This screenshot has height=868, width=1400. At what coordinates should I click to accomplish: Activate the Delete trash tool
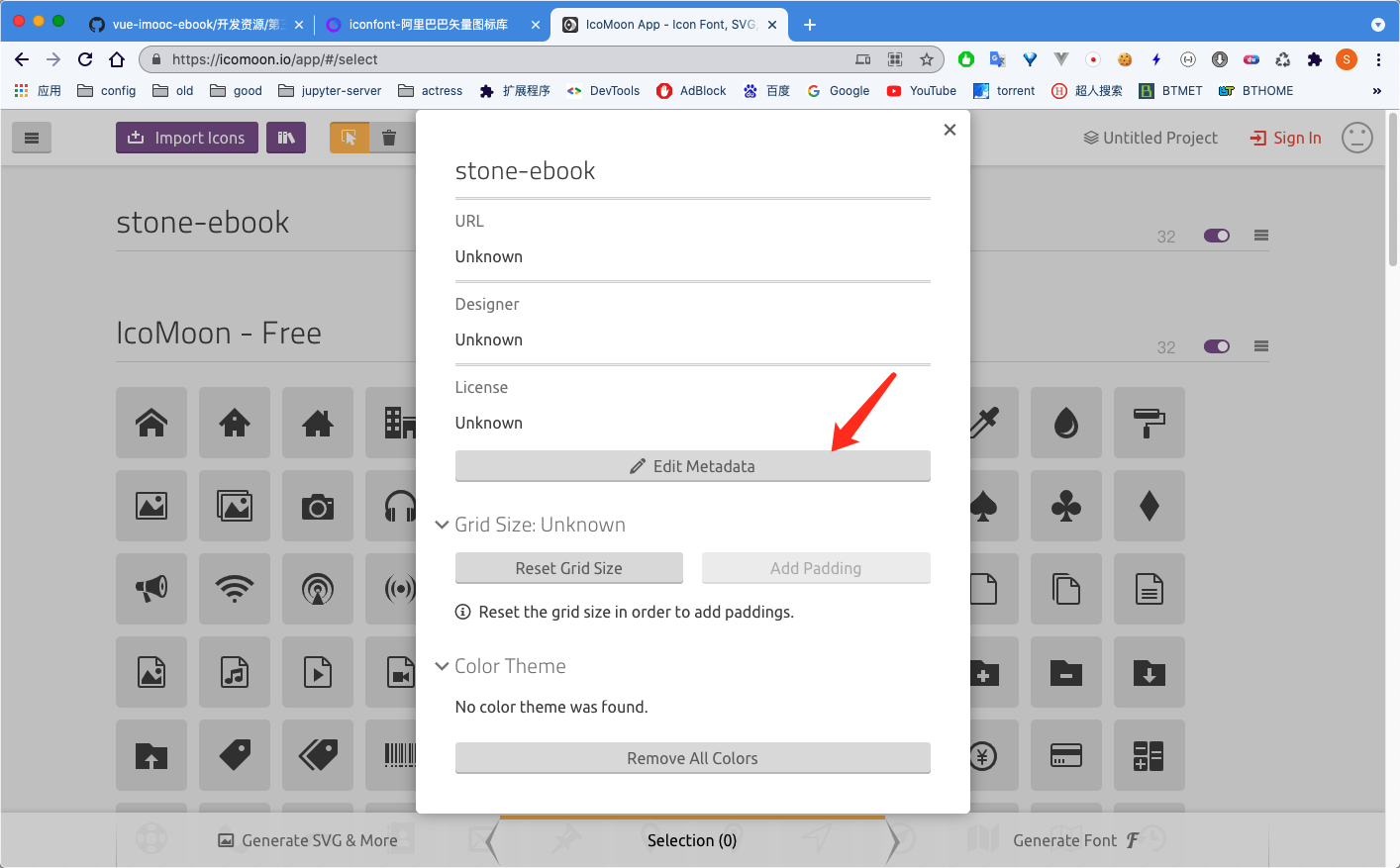(390, 138)
